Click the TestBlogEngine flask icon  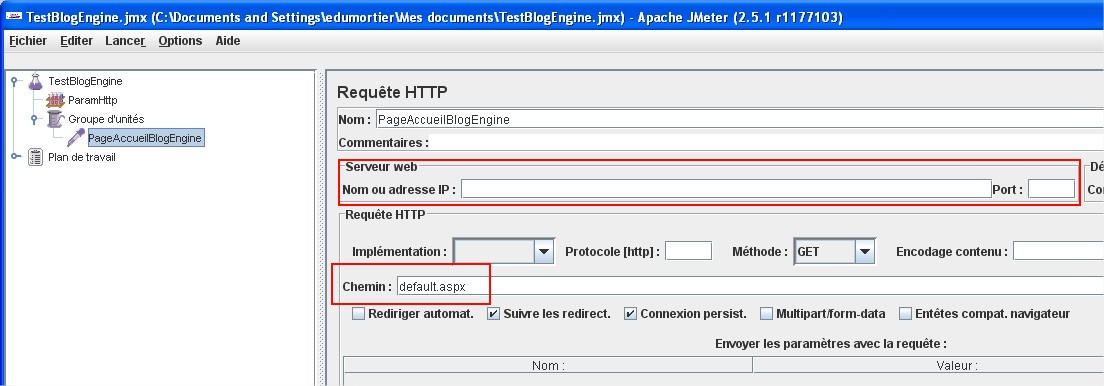click(x=35, y=82)
